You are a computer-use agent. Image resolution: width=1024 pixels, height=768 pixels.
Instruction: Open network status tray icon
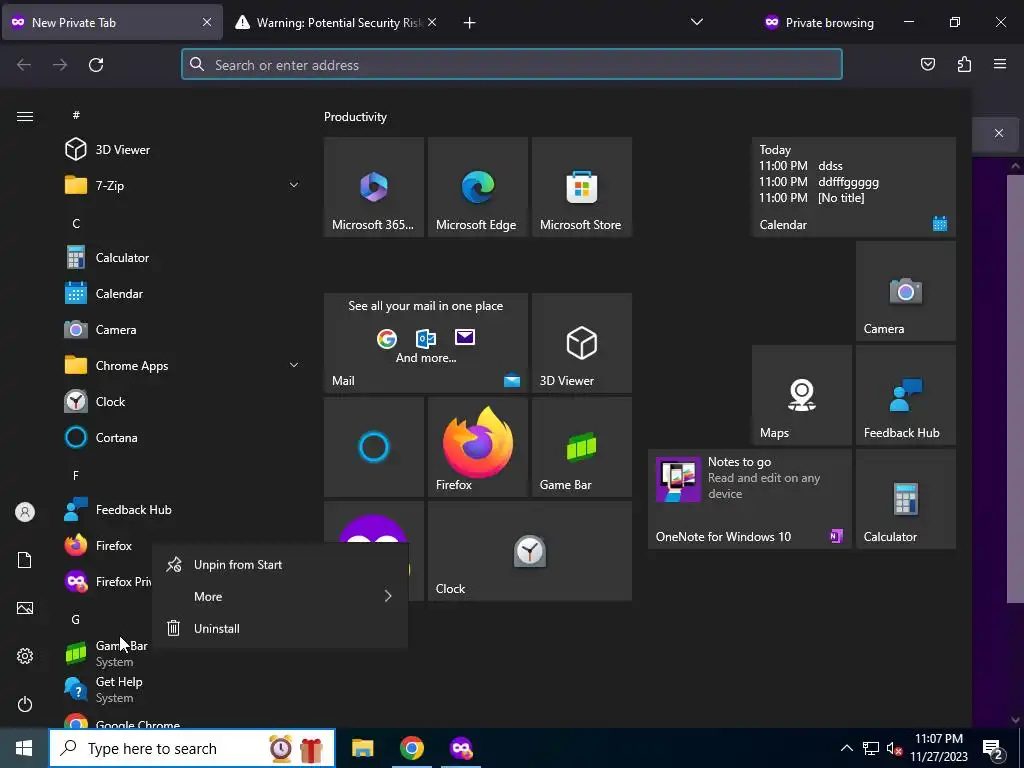871,748
